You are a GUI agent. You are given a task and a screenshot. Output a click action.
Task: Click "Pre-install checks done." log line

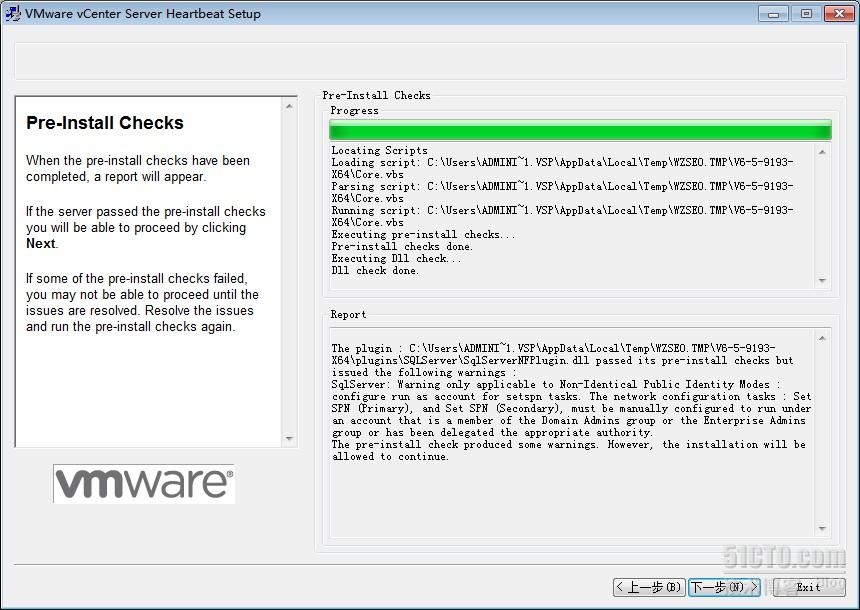(x=402, y=247)
